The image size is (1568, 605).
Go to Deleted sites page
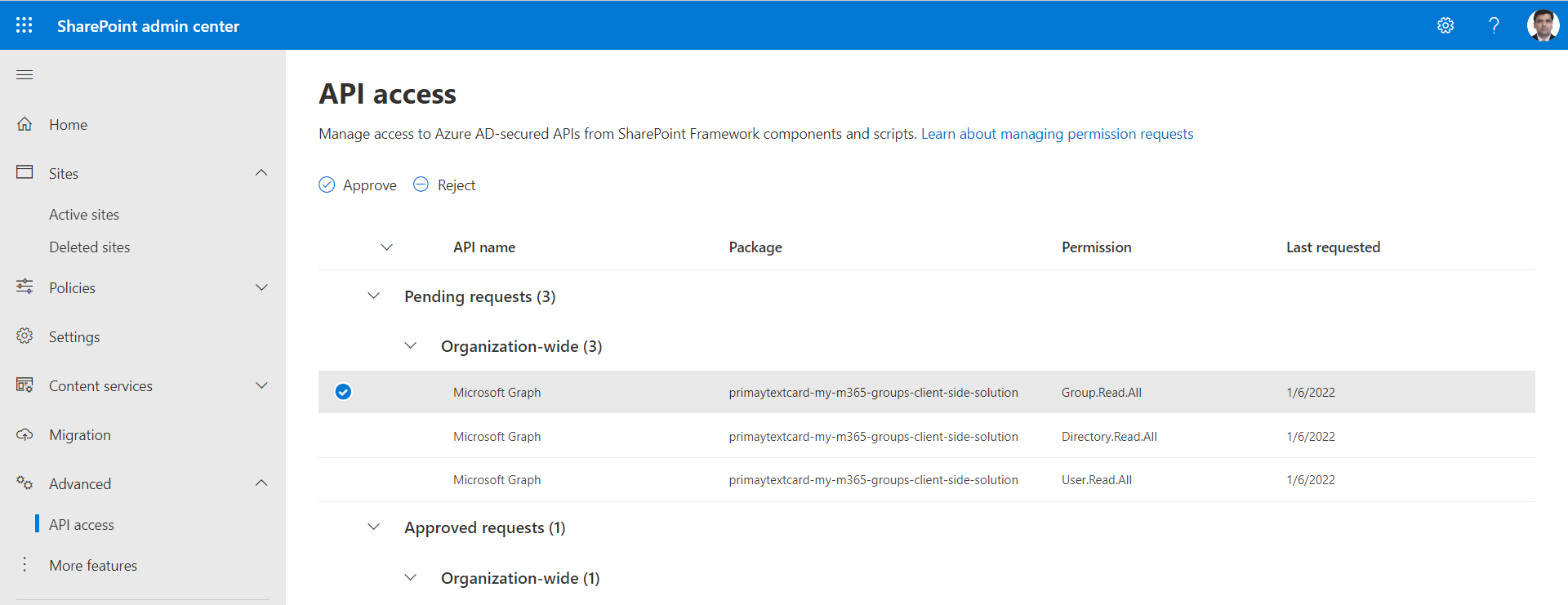[89, 247]
